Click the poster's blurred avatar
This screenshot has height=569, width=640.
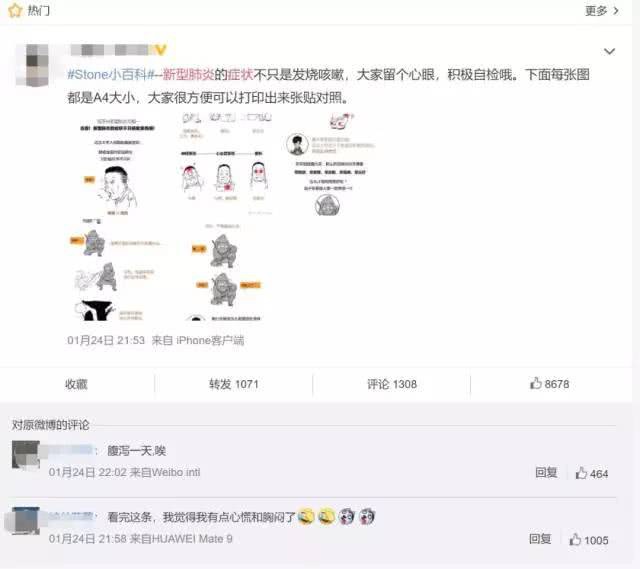32,65
